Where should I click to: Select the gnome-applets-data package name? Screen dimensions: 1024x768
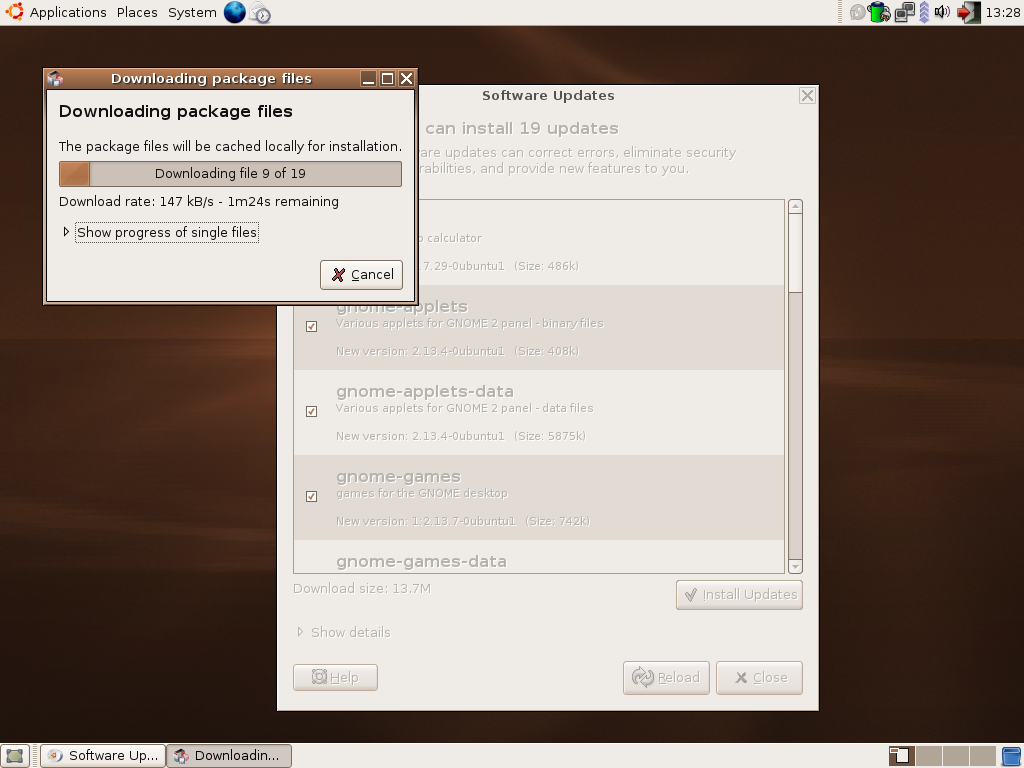pyautogui.click(x=425, y=392)
